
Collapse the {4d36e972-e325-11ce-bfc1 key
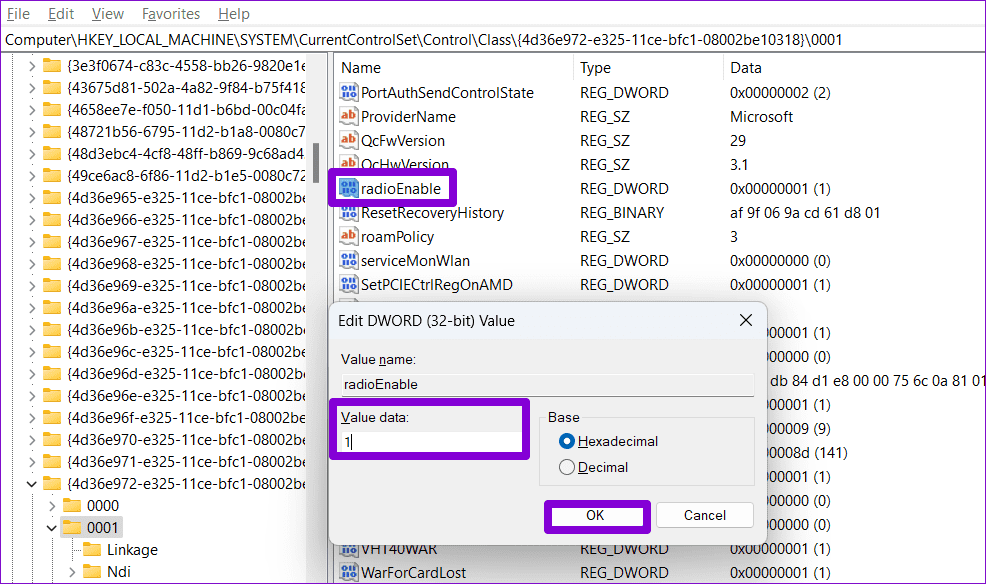click(x=31, y=483)
